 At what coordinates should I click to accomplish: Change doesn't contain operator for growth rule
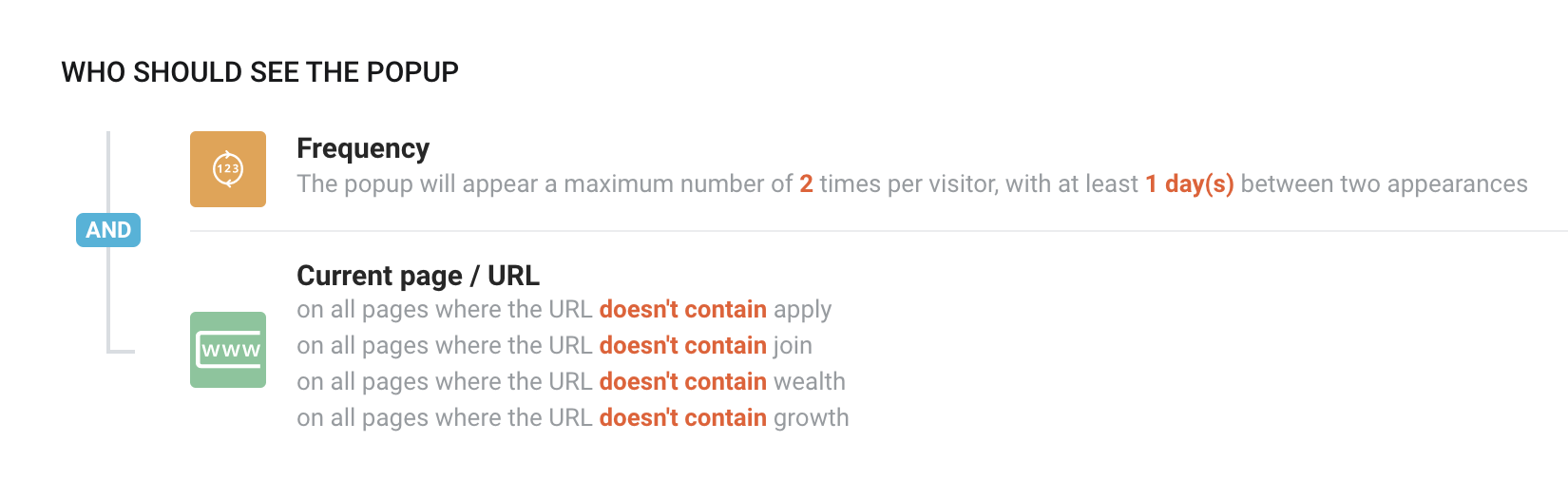click(683, 417)
